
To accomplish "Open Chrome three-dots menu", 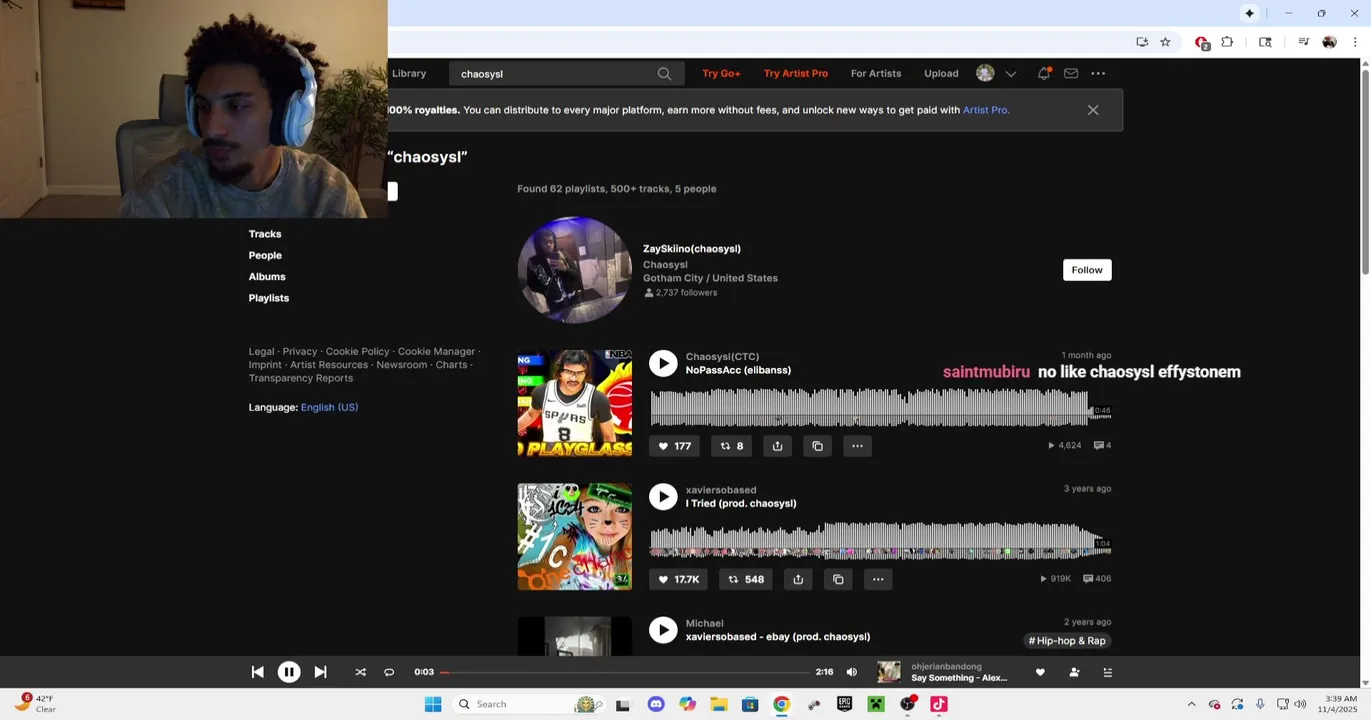I will [1355, 42].
